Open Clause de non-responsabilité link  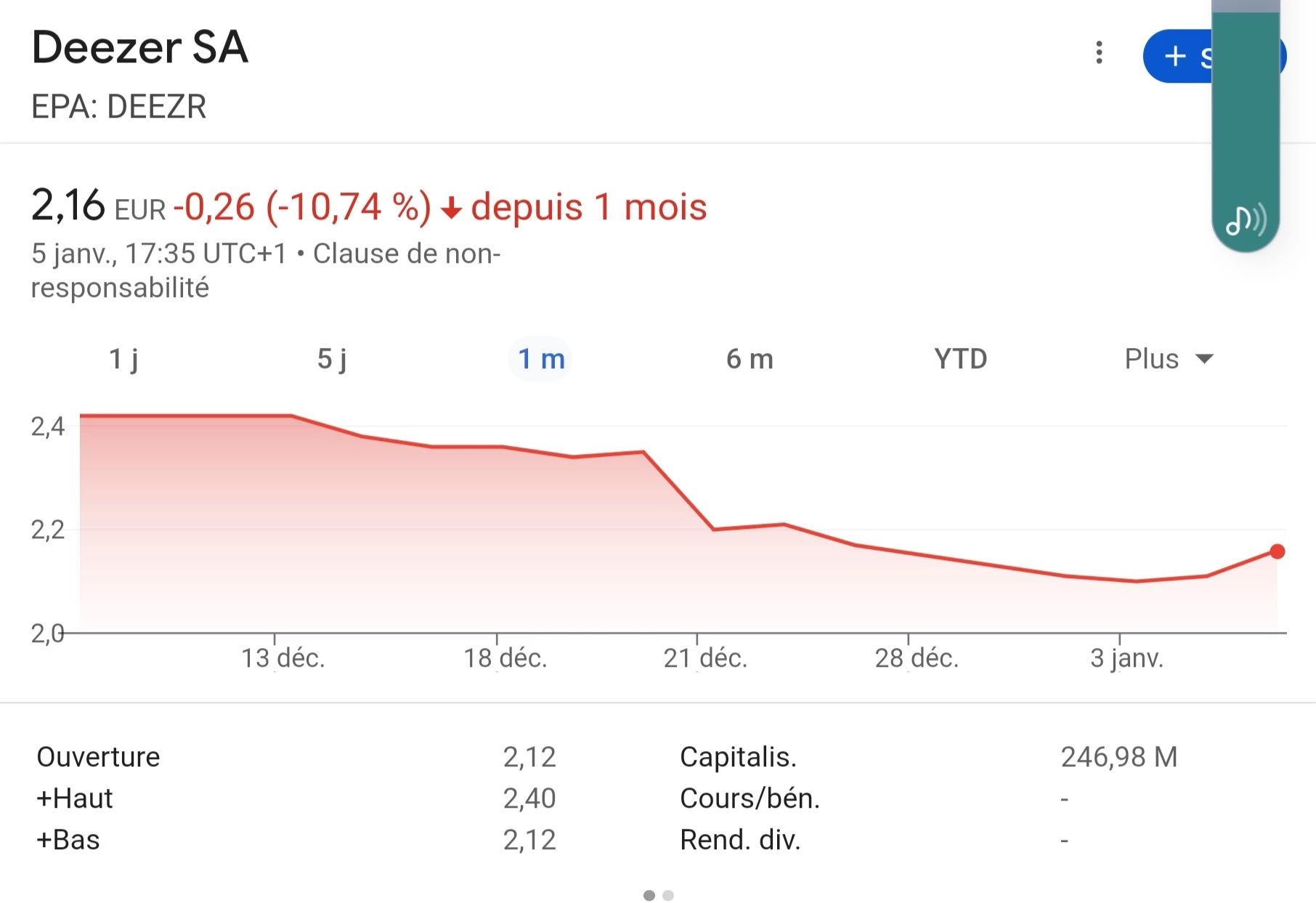266,270
